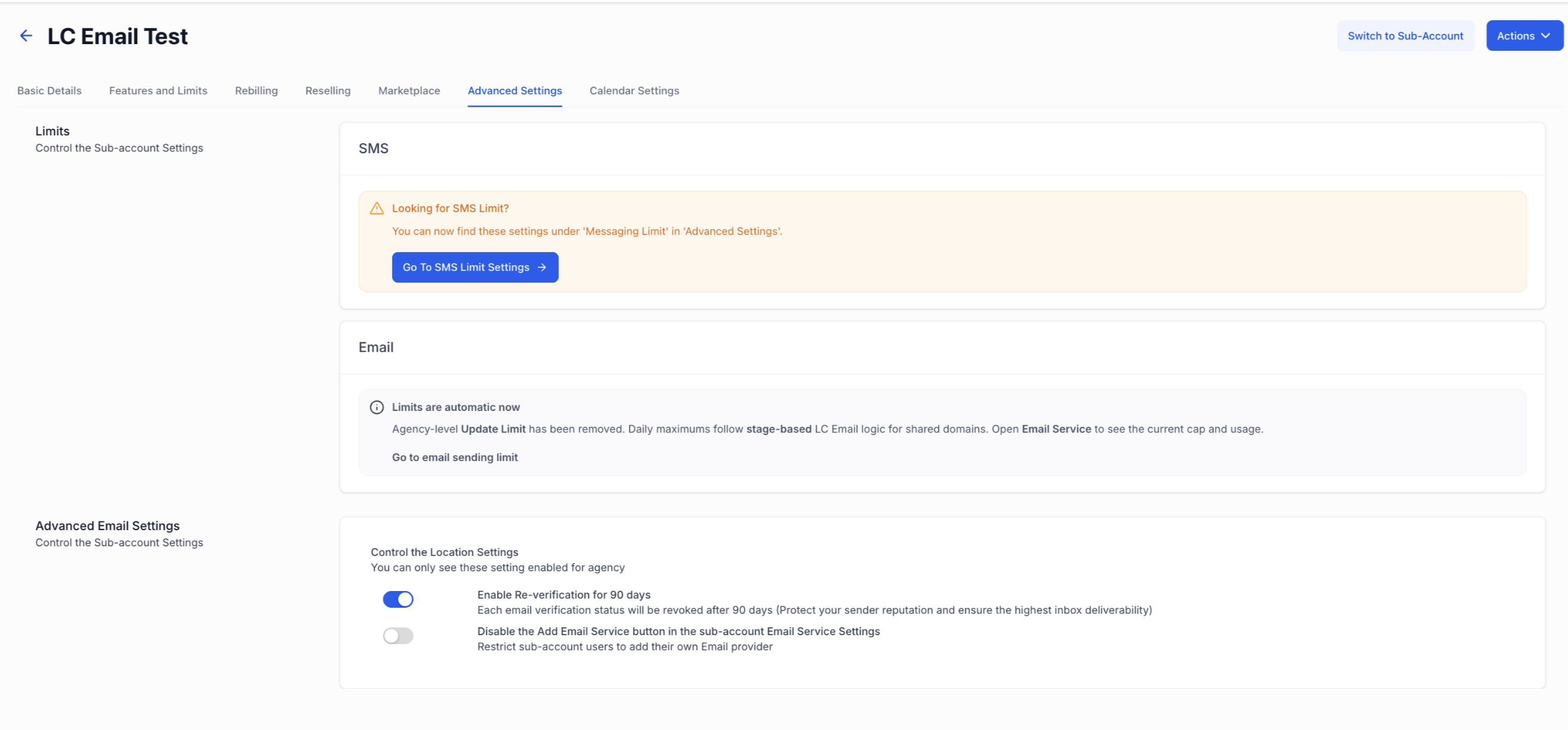Open the Marketplace tab
Screen dimensions: 1568x730
point(409,91)
